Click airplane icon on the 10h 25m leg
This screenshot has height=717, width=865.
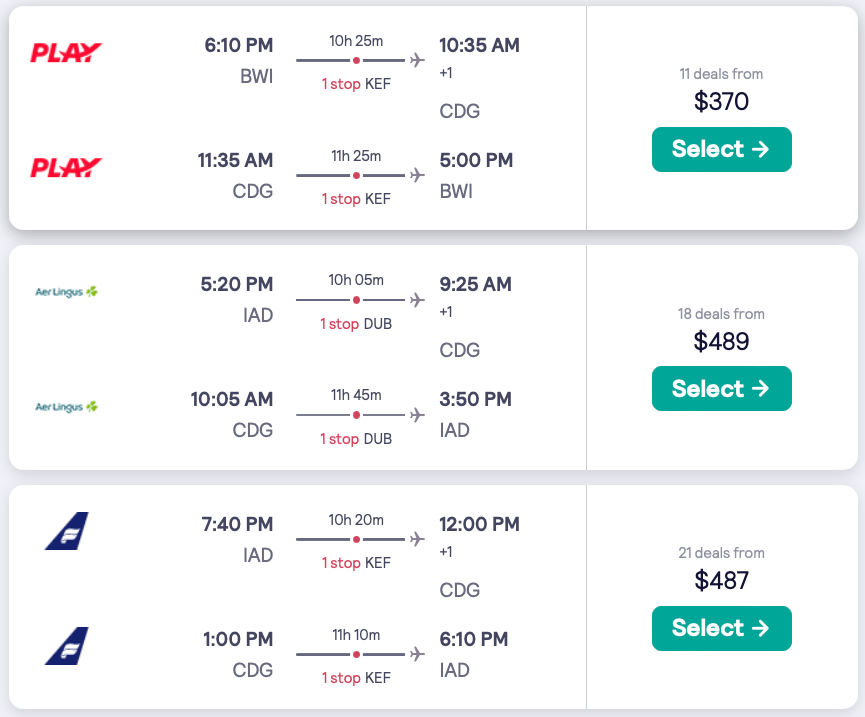pos(417,61)
